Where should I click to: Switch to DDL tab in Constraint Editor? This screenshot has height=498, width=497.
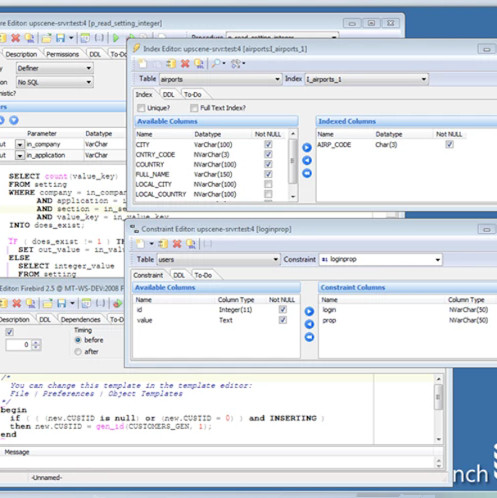point(179,275)
